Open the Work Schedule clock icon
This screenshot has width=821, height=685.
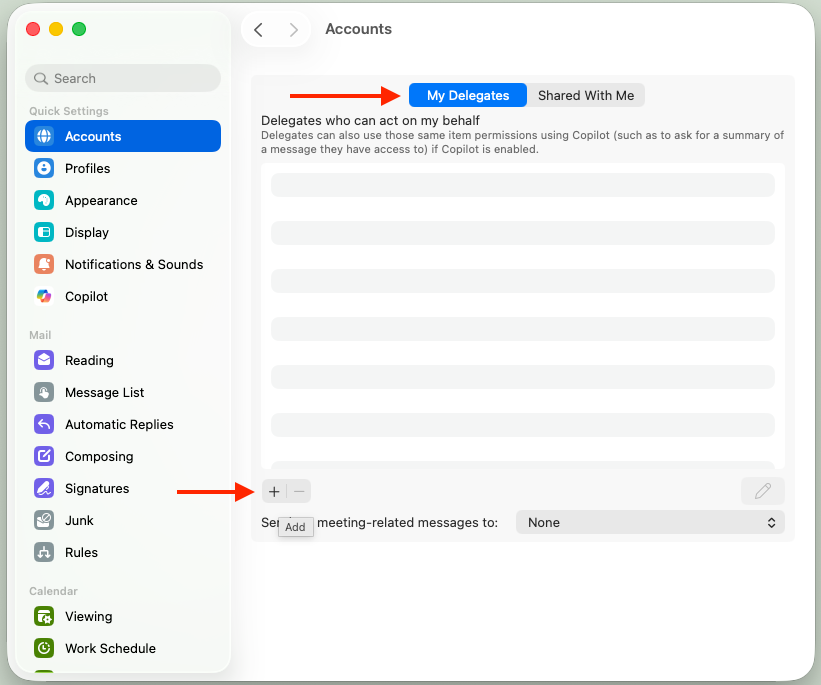44,648
